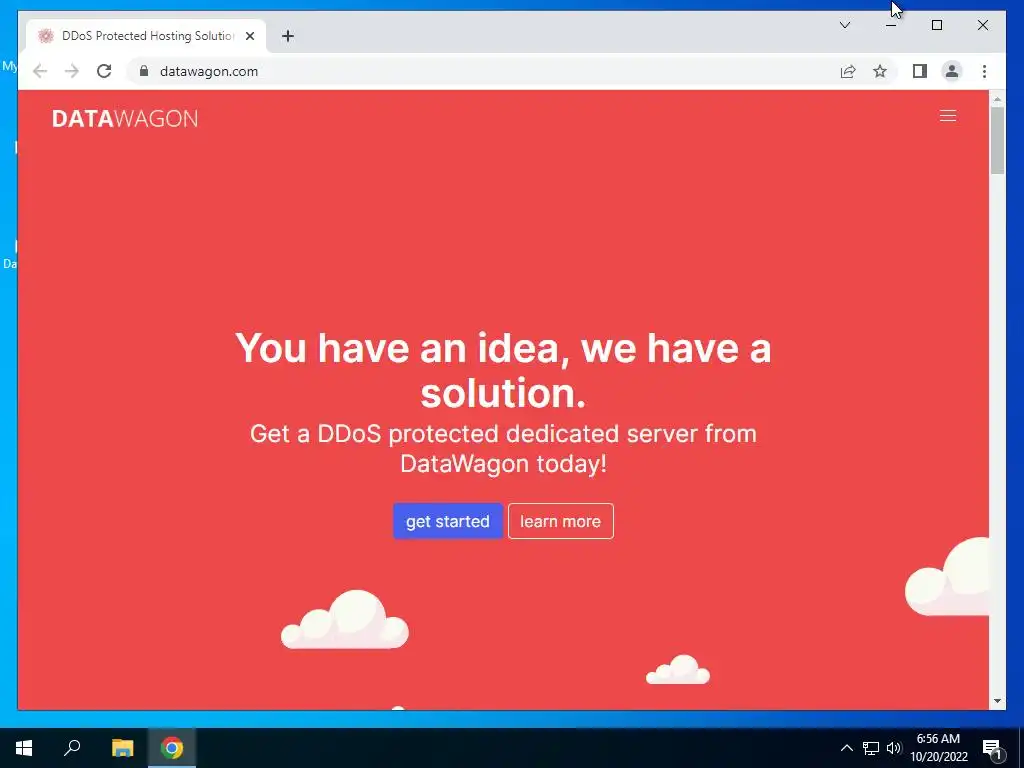Open a new tab
The height and width of the screenshot is (768, 1024).
[x=287, y=36]
